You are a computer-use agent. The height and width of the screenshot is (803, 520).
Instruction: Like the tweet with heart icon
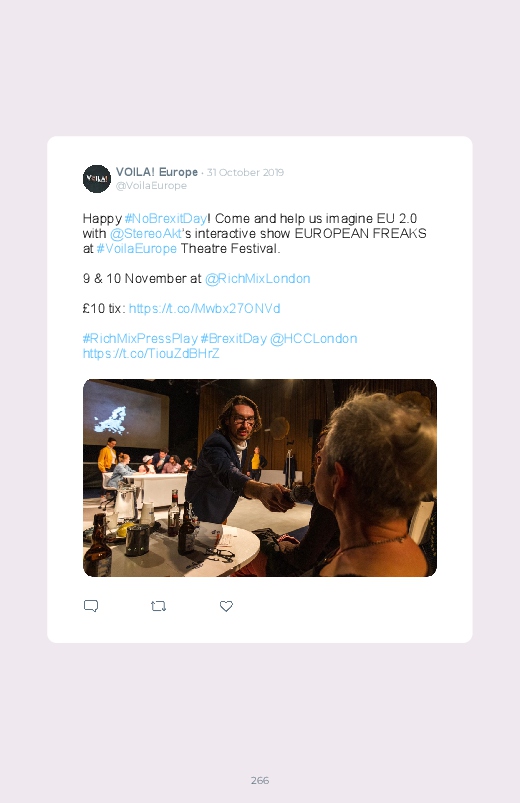click(226, 606)
